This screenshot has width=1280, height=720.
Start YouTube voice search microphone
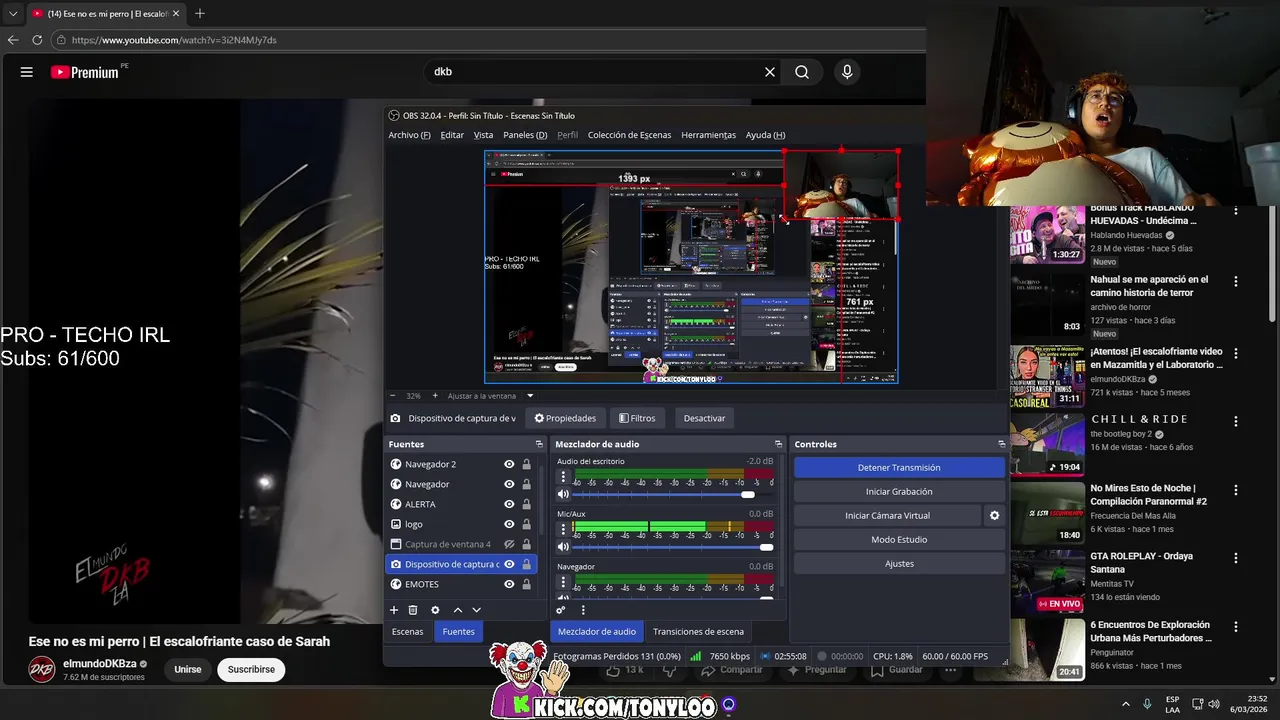point(847,72)
